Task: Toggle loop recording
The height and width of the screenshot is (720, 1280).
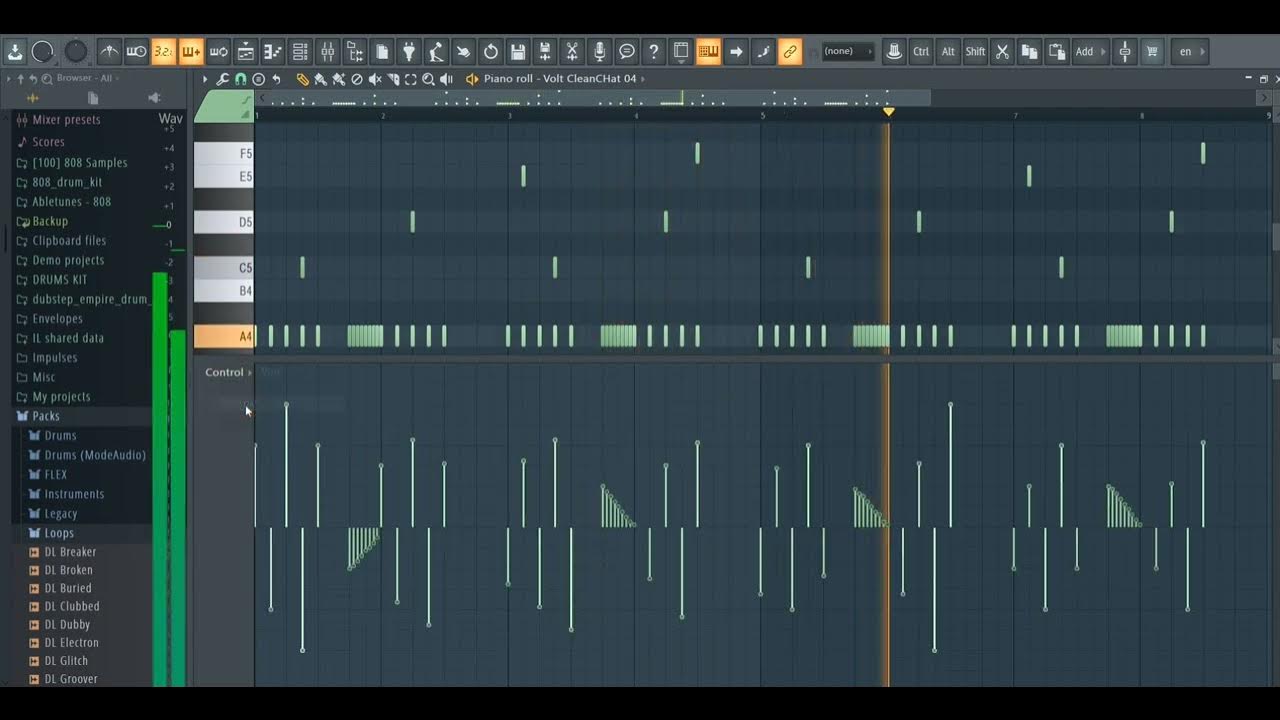Action: tap(218, 51)
